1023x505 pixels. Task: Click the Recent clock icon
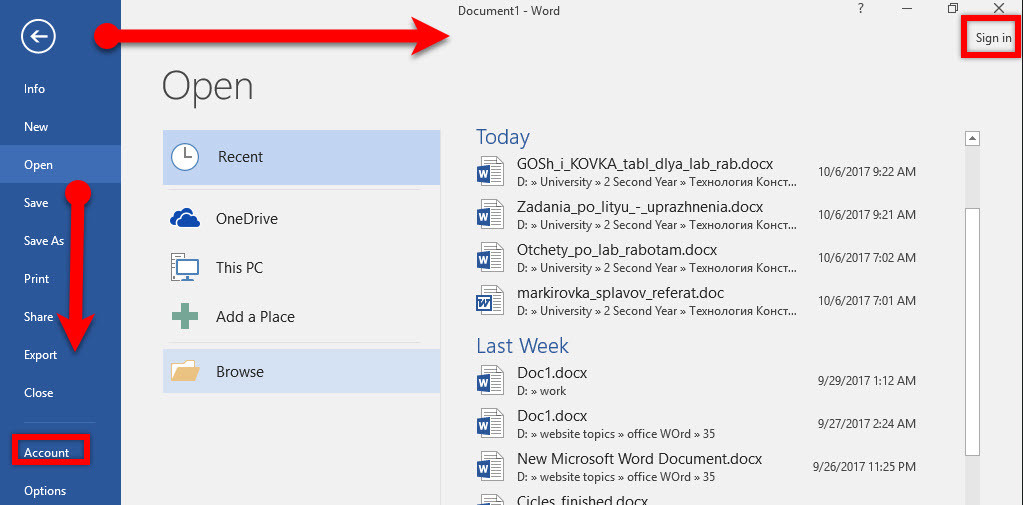pos(185,157)
